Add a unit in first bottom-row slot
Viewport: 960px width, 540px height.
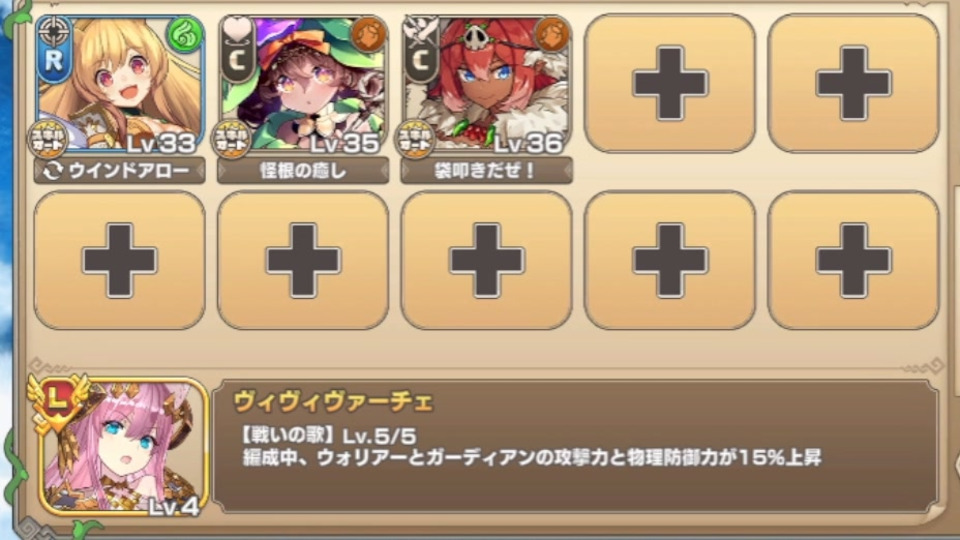(119, 260)
